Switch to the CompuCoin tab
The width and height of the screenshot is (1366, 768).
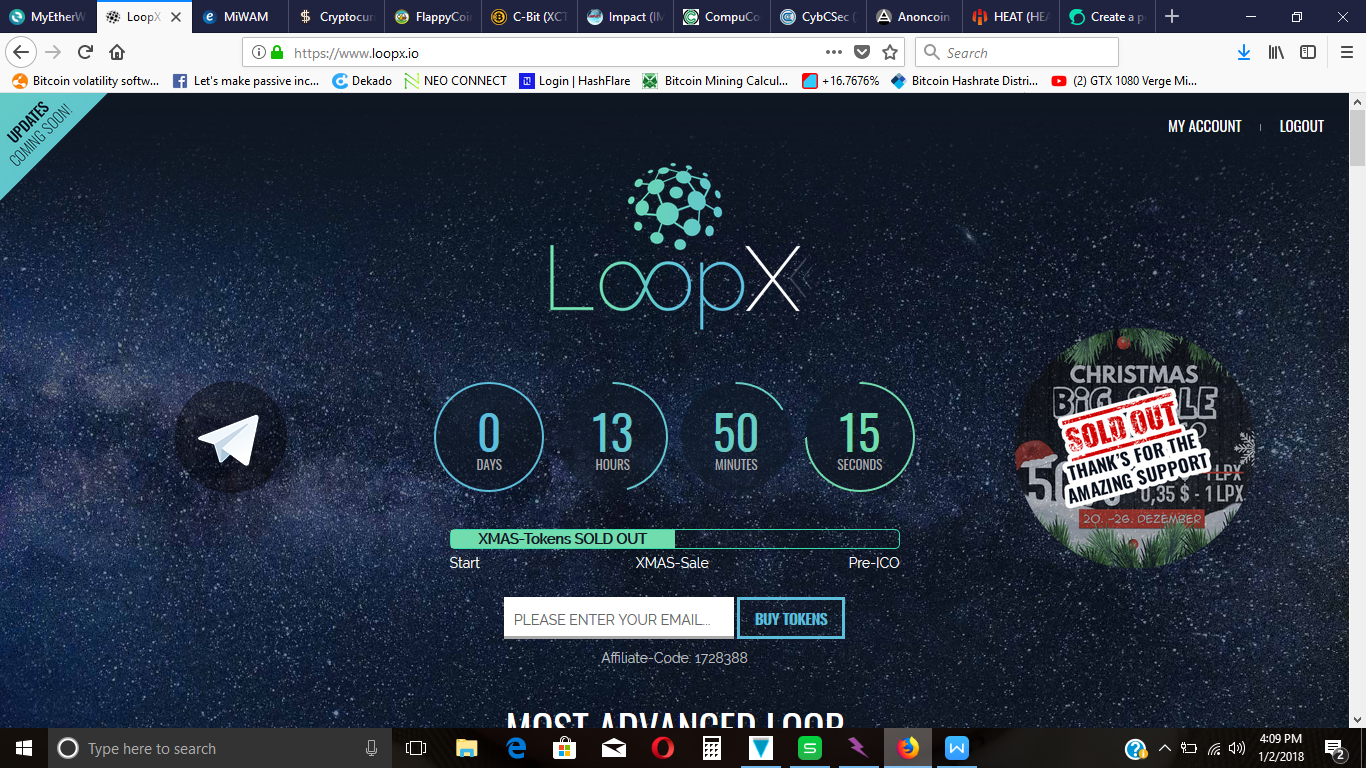pos(721,17)
